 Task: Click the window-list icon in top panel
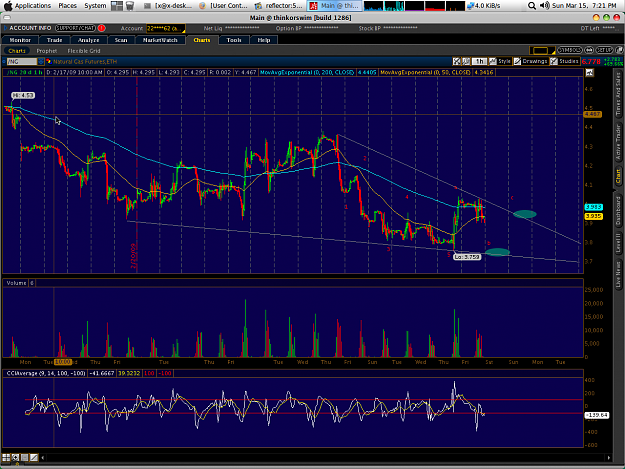(117, 6)
